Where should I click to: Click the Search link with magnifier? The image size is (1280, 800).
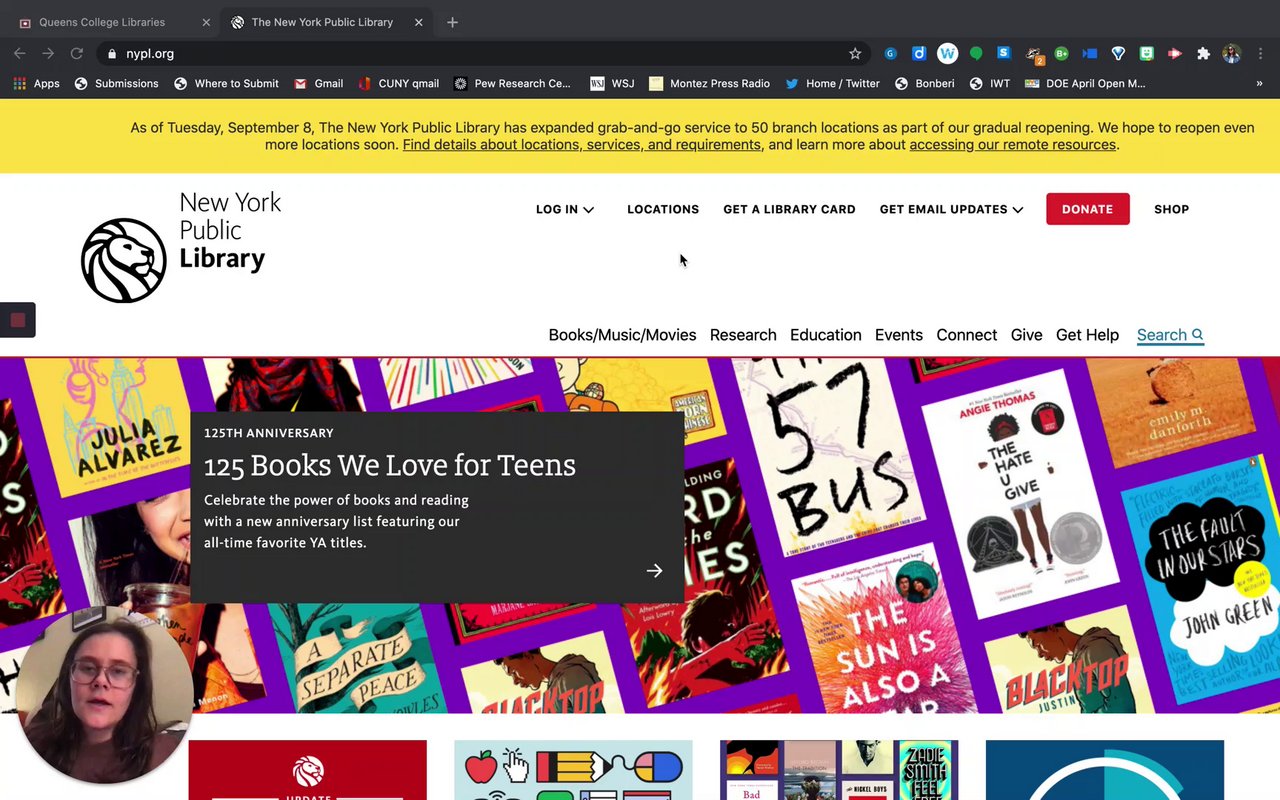pyautogui.click(x=1170, y=335)
